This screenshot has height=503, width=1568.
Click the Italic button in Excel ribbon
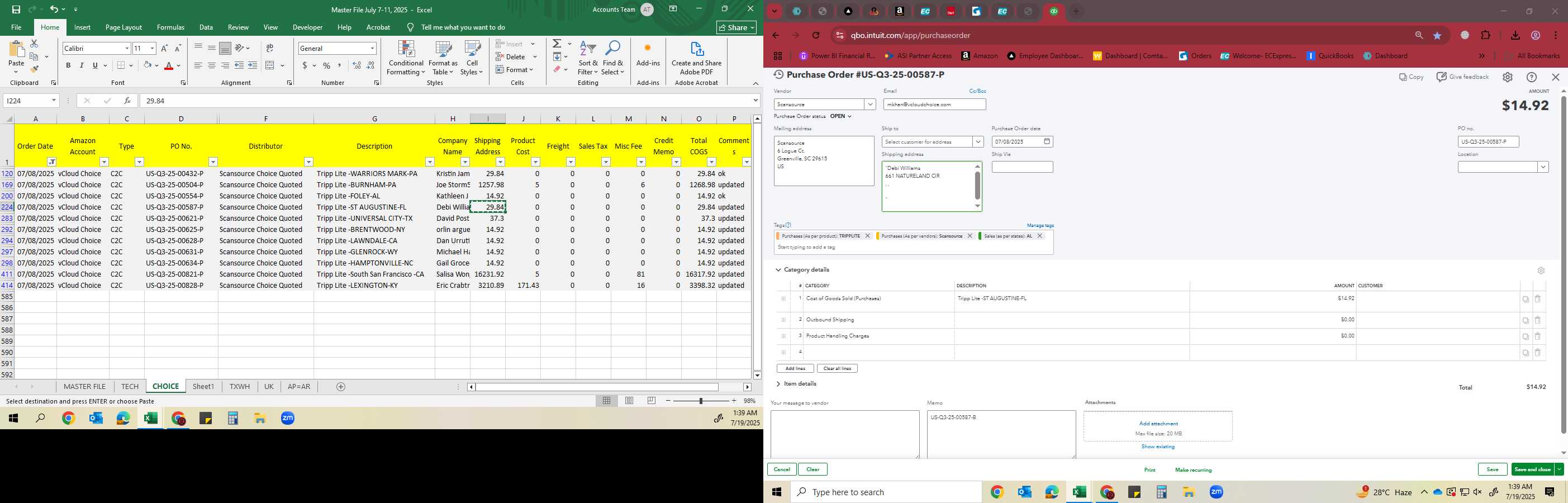82,65
